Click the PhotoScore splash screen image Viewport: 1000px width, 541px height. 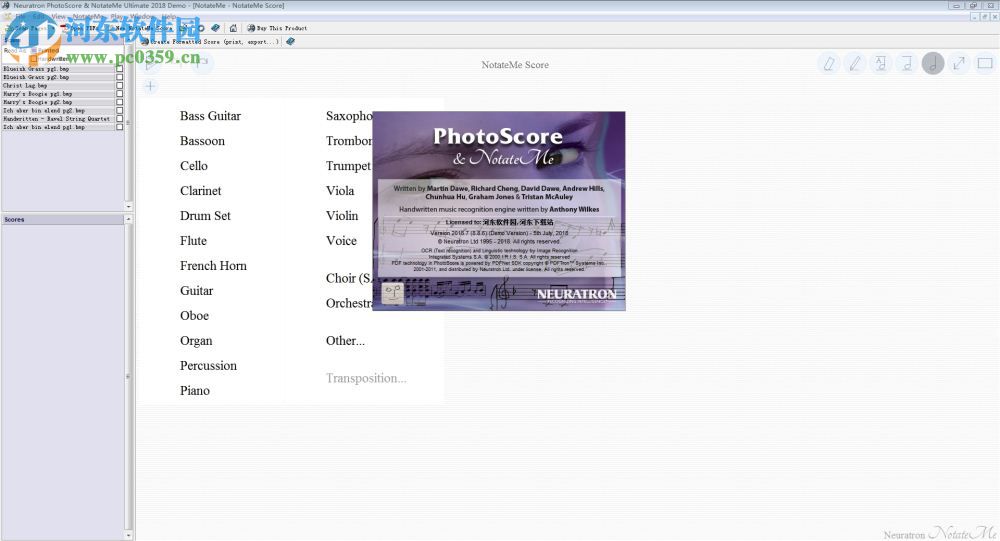pyautogui.click(x=499, y=211)
